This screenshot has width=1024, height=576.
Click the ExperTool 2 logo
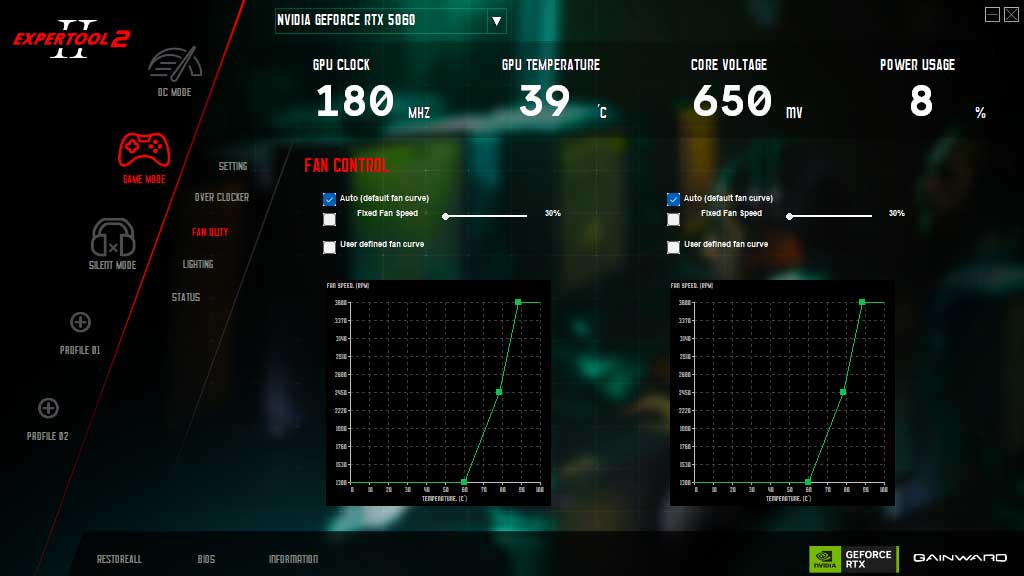coord(71,38)
